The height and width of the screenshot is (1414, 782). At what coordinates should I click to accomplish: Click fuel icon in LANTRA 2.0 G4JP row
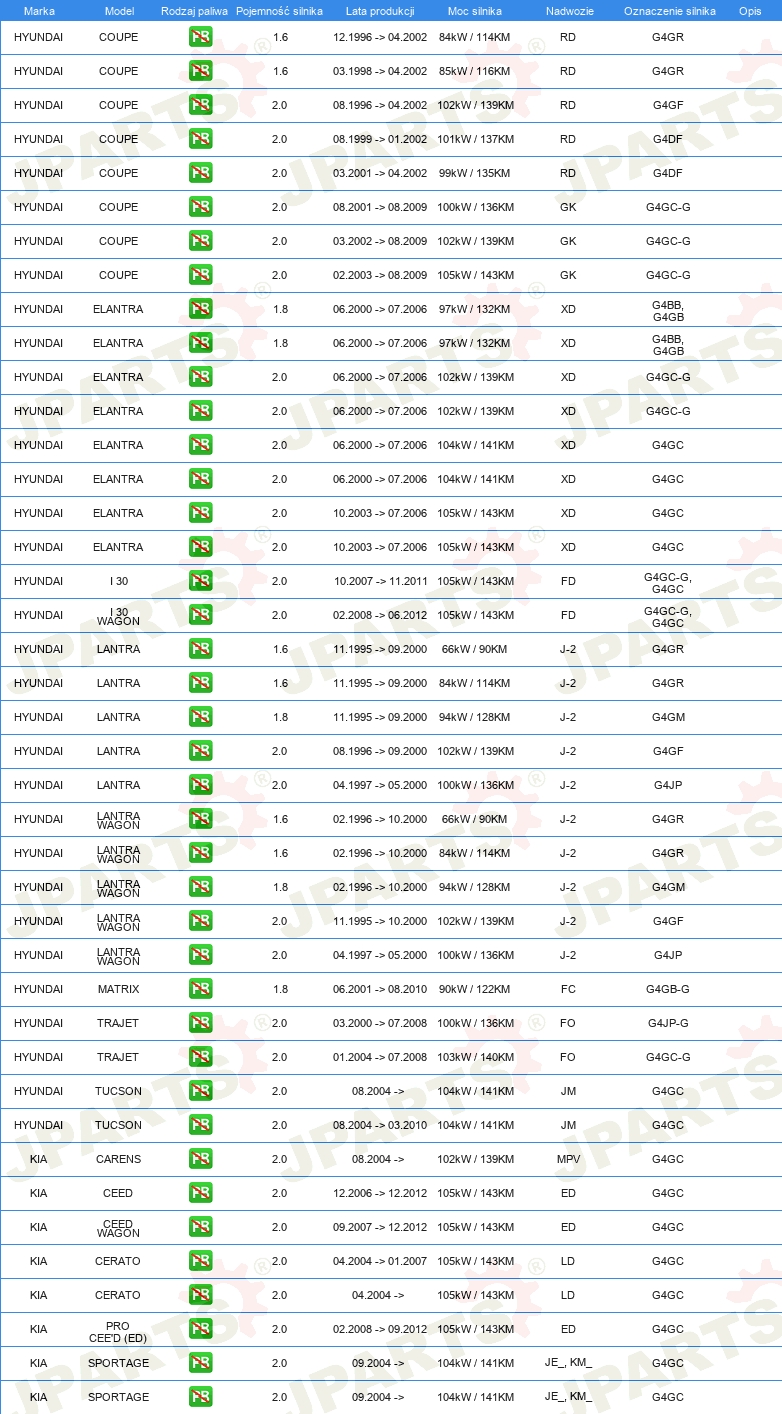pyautogui.click(x=201, y=785)
